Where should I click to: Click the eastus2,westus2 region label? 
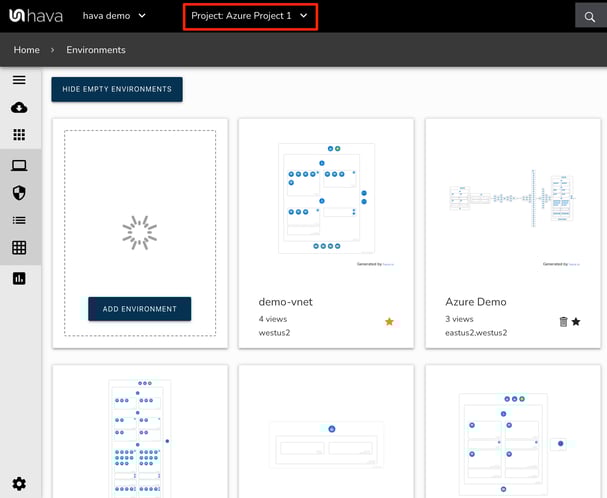pos(476,333)
